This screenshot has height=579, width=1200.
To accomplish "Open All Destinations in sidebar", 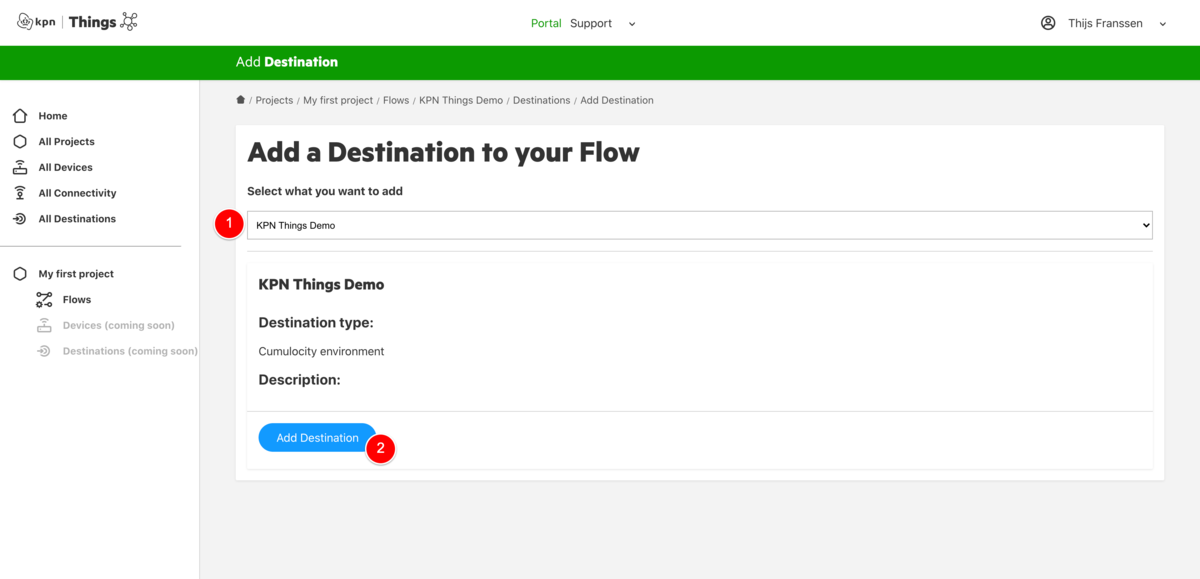I will pyautogui.click(x=77, y=219).
